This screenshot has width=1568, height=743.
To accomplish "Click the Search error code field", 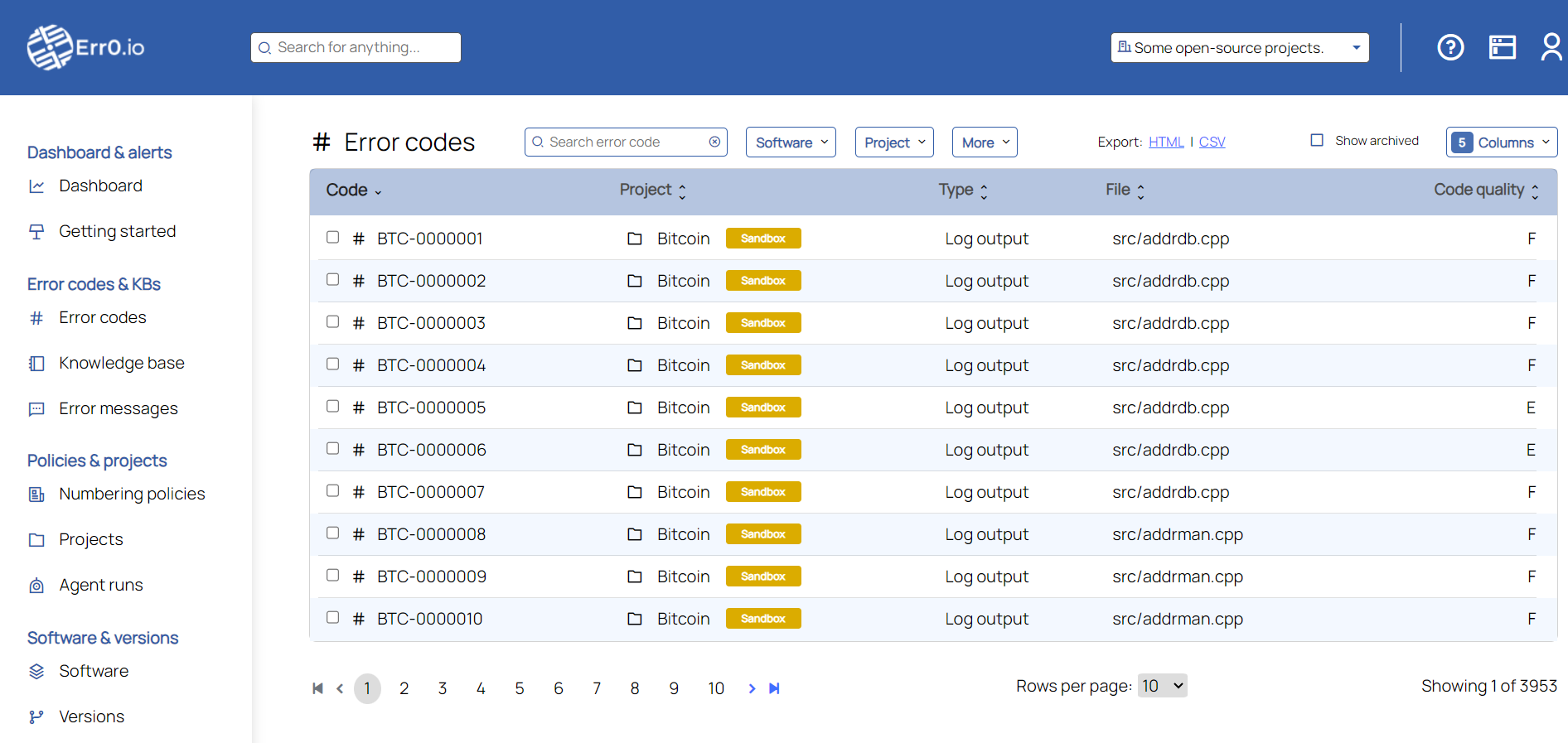I will point(626,142).
